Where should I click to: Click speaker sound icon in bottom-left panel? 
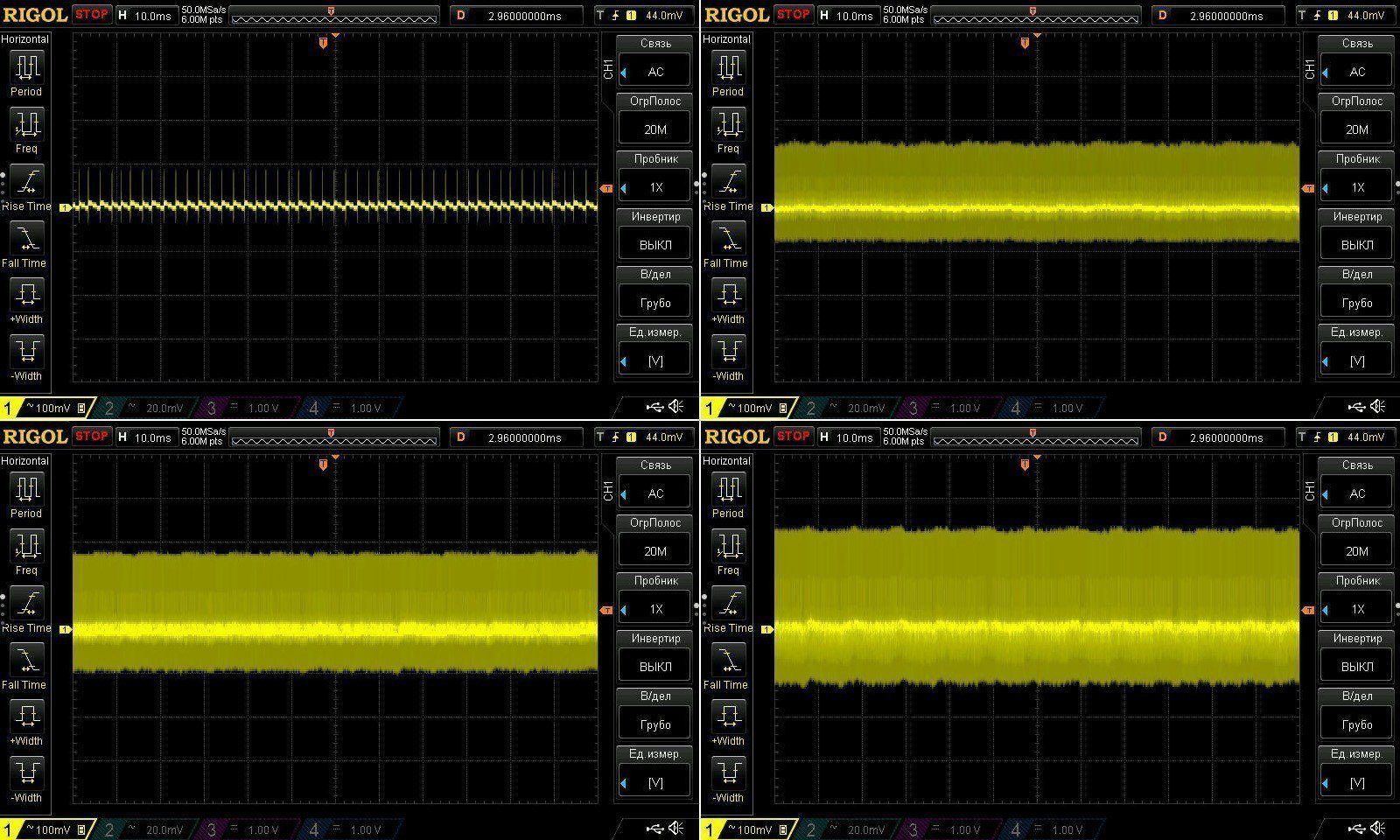(676, 828)
